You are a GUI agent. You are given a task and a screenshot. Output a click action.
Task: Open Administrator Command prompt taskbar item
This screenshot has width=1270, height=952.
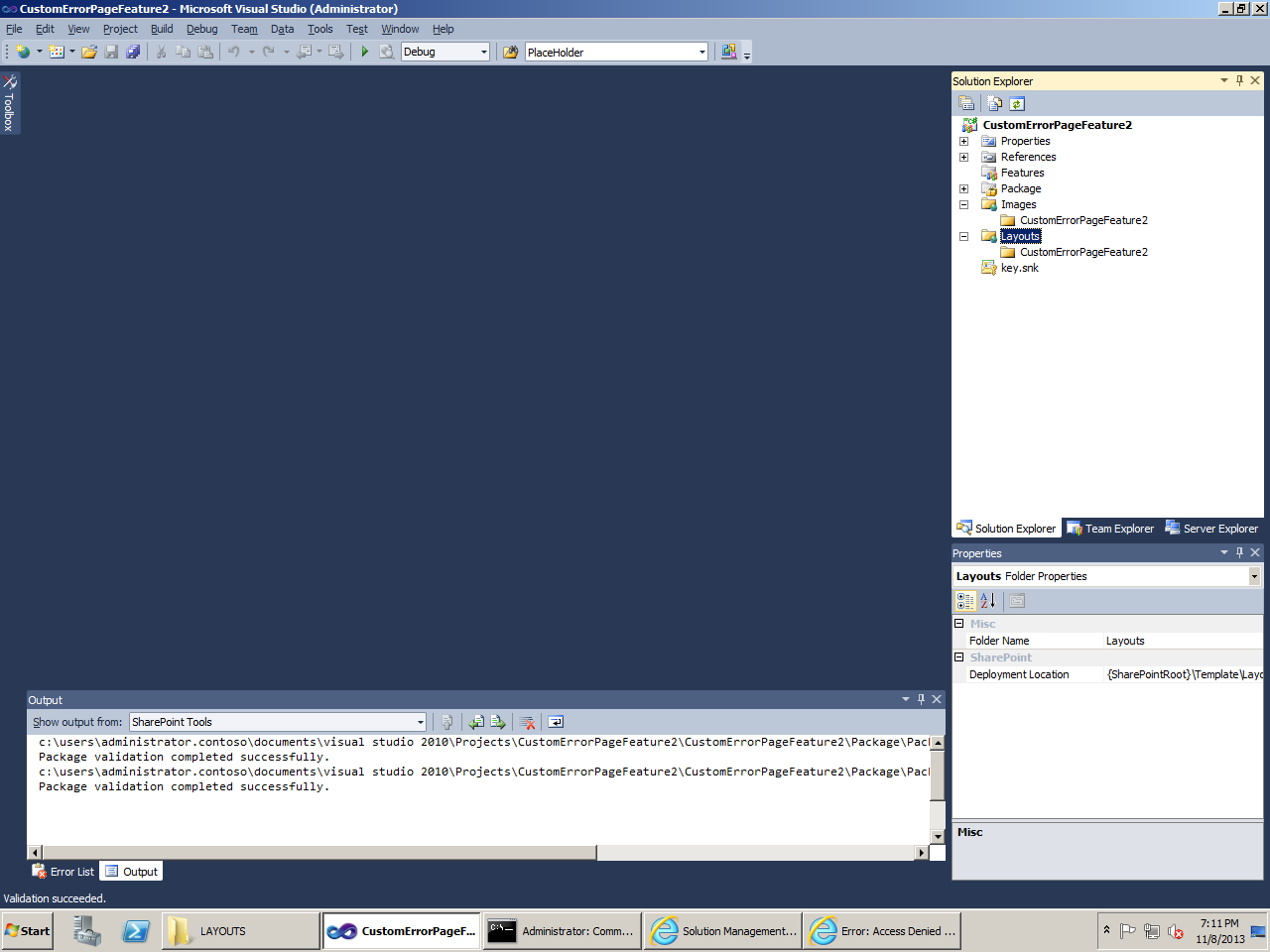point(561,931)
